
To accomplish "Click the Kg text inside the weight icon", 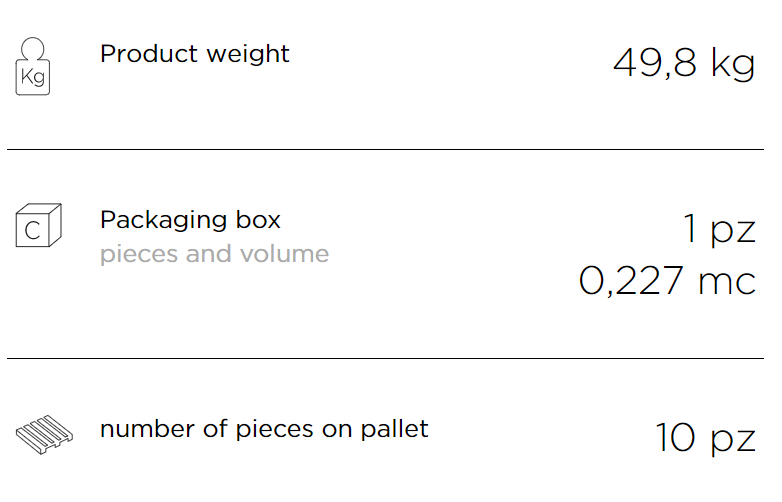I will click(x=33, y=77).
